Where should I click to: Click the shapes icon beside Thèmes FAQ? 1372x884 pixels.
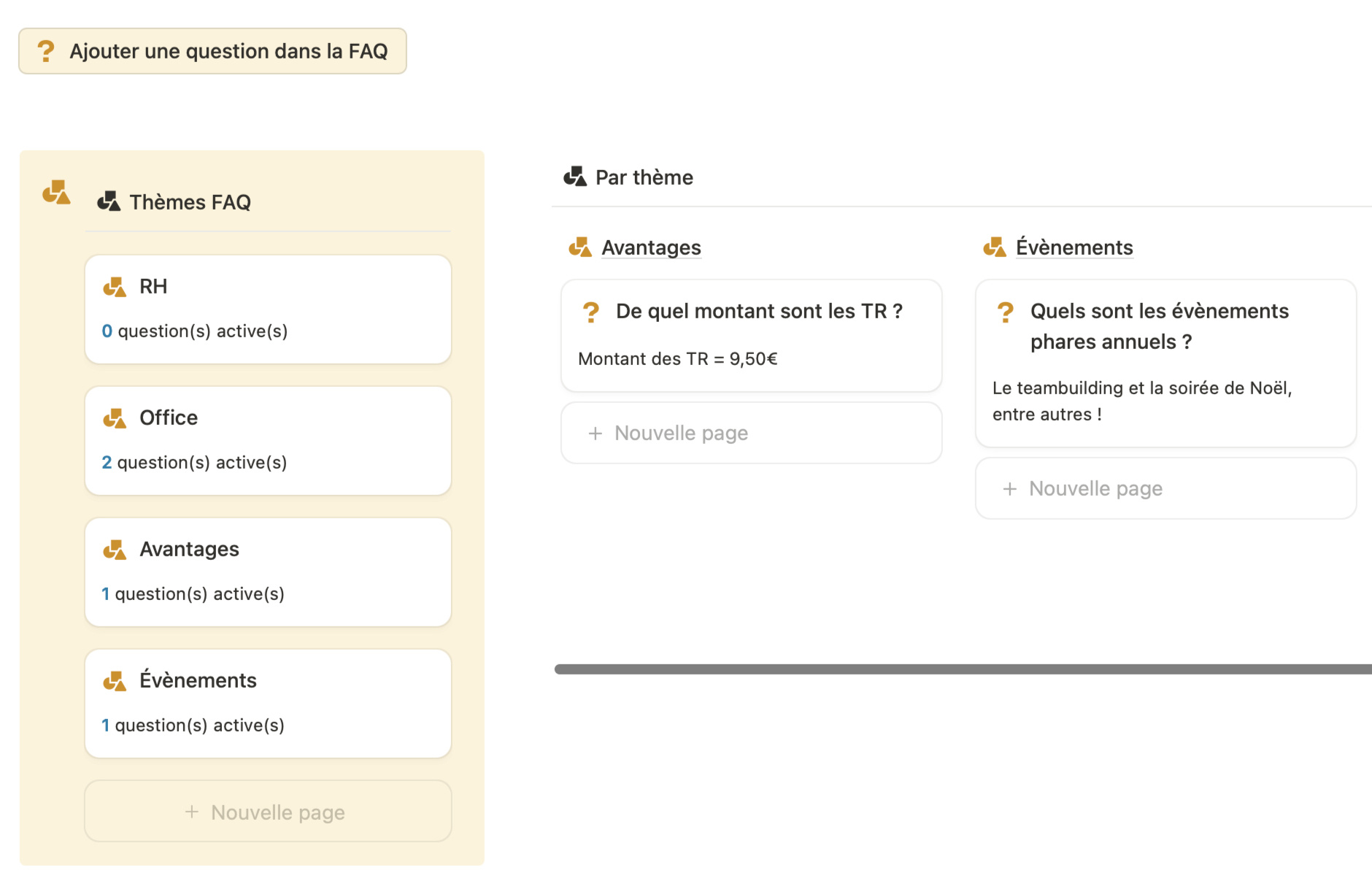click(x=109, y=201)
